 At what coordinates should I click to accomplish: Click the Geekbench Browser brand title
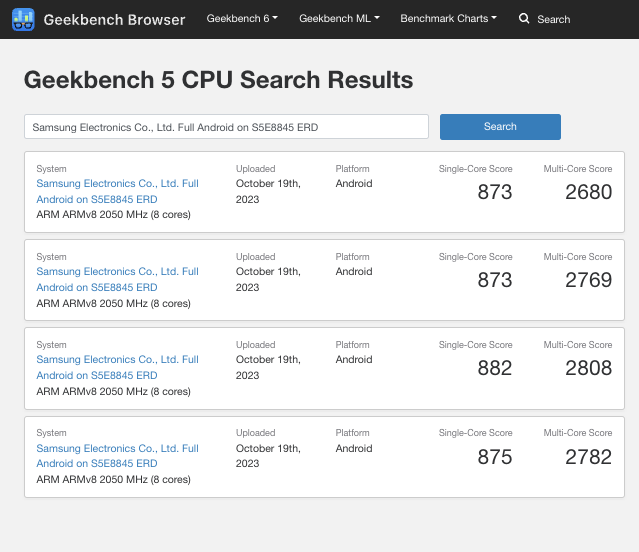point(114,20)
